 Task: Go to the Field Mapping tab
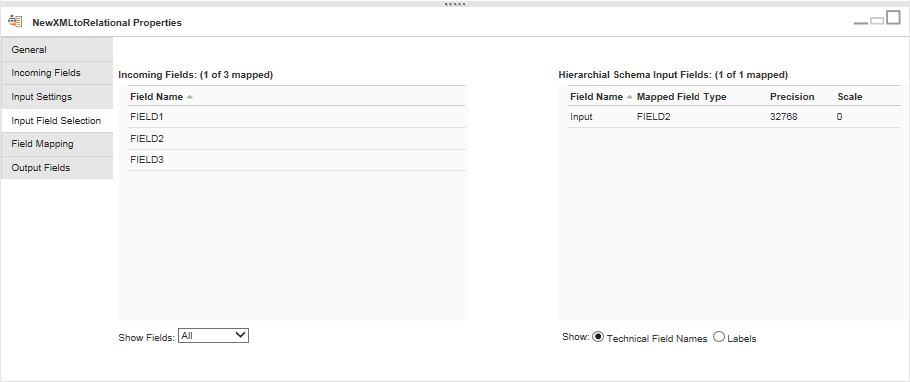pos(57,144)
